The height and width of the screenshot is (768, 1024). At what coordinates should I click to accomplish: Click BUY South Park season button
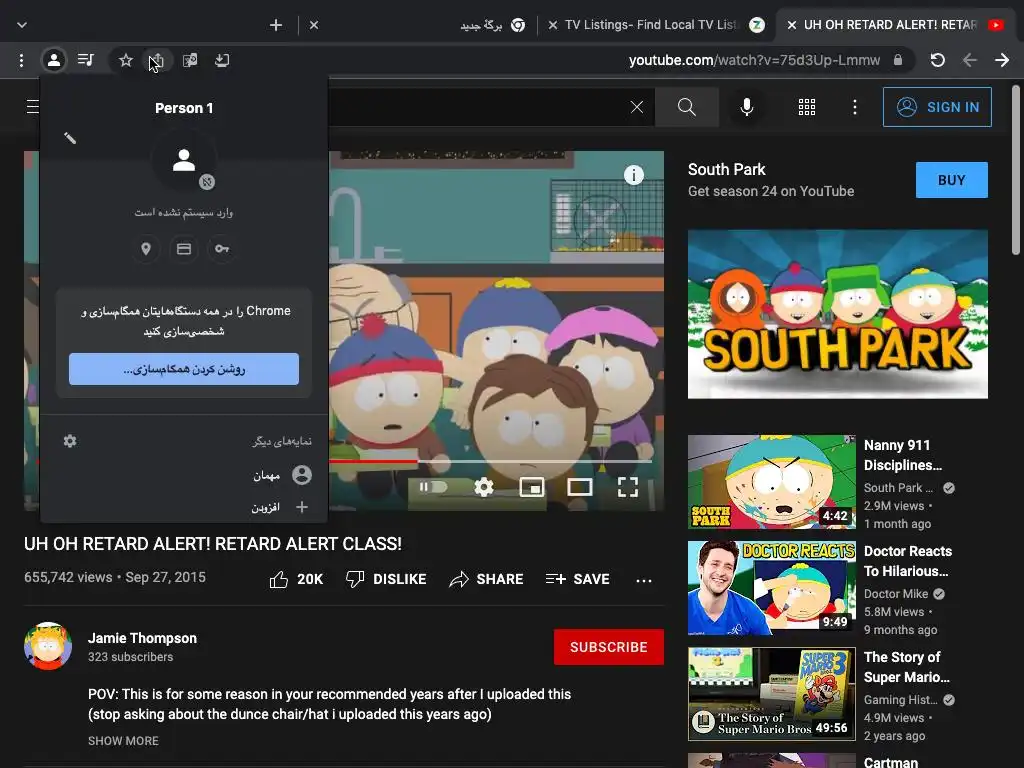[952, 180]
